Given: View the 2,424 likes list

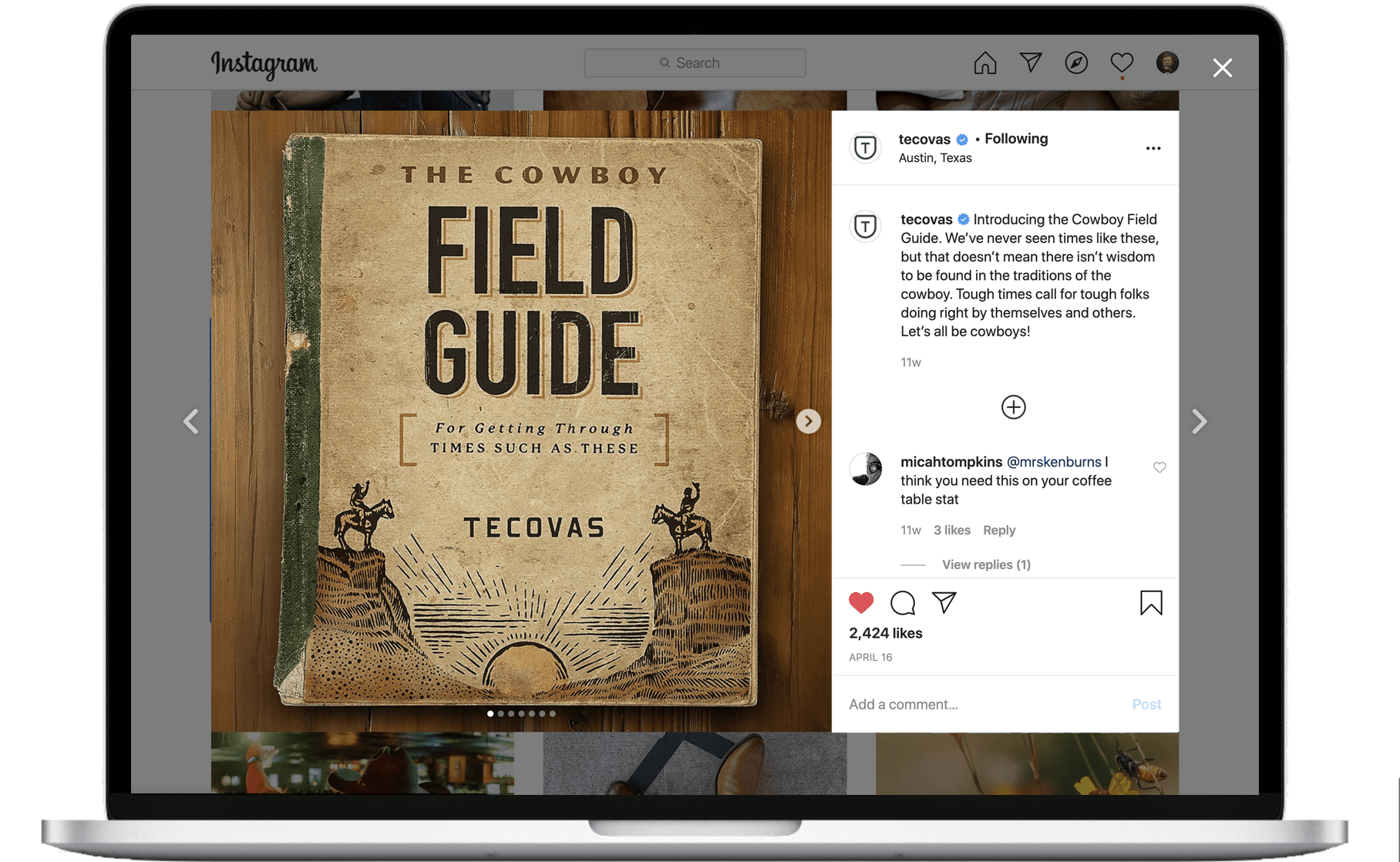Looking at the screenshot, I should click(x=885, y=633).
